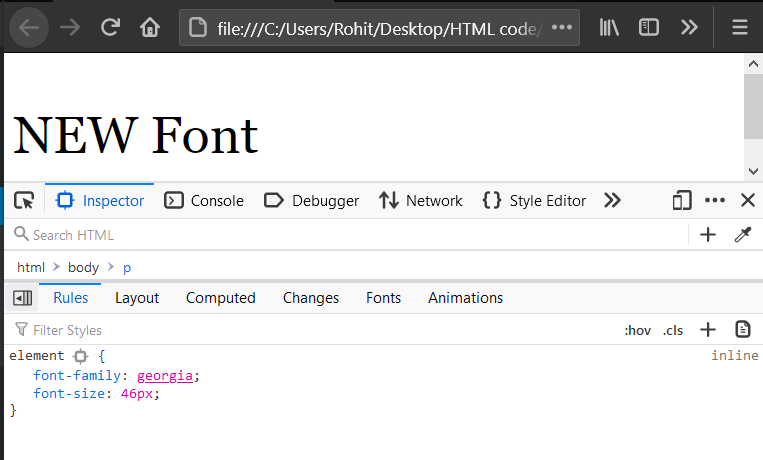Activate the element picker tool
Viewport: 763px width, 460px height.
(24, 201)
